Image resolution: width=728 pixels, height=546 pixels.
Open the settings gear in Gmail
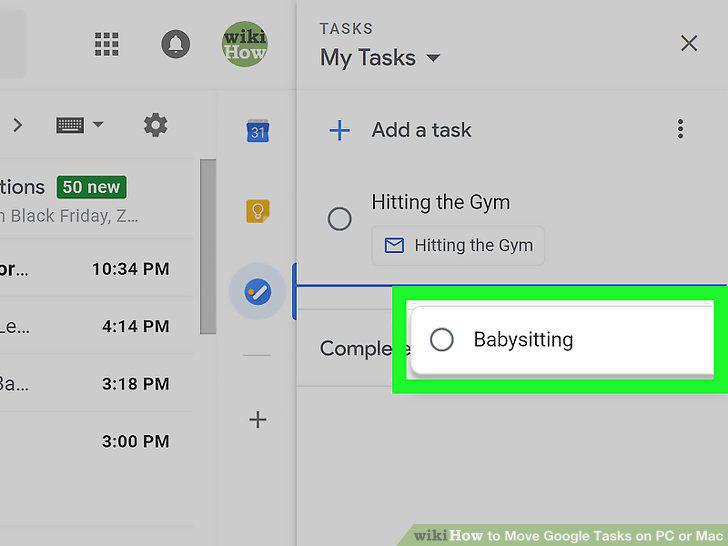156,125
